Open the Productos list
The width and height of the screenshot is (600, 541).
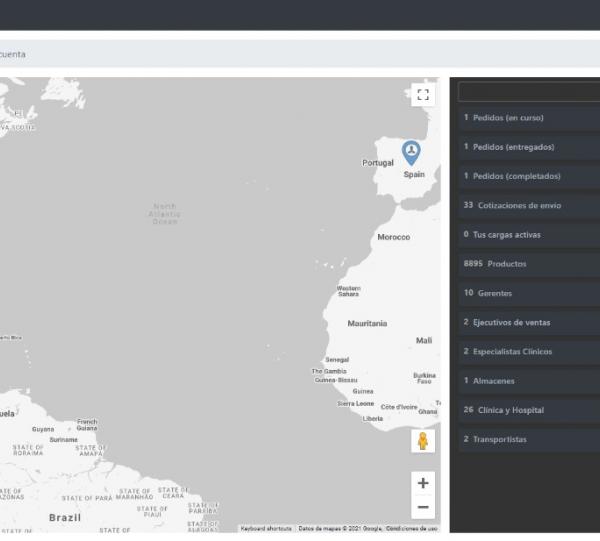click(529, 264)
